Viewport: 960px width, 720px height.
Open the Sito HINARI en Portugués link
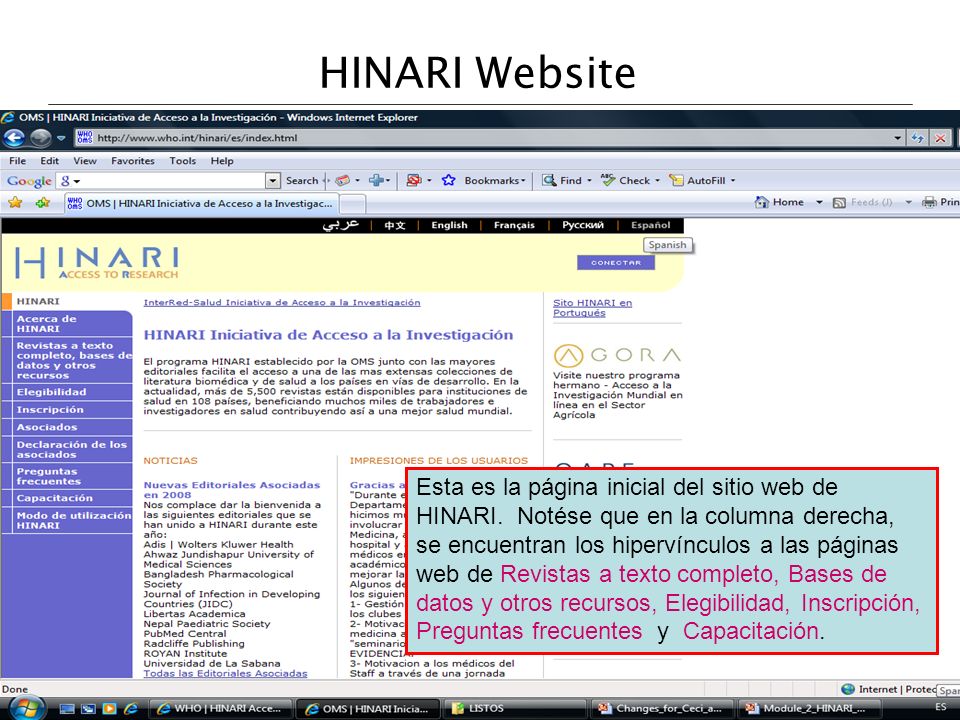pos(593,308)
